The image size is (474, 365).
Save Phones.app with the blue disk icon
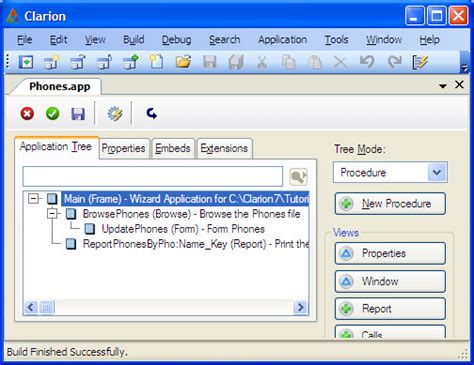coord(78,114)
